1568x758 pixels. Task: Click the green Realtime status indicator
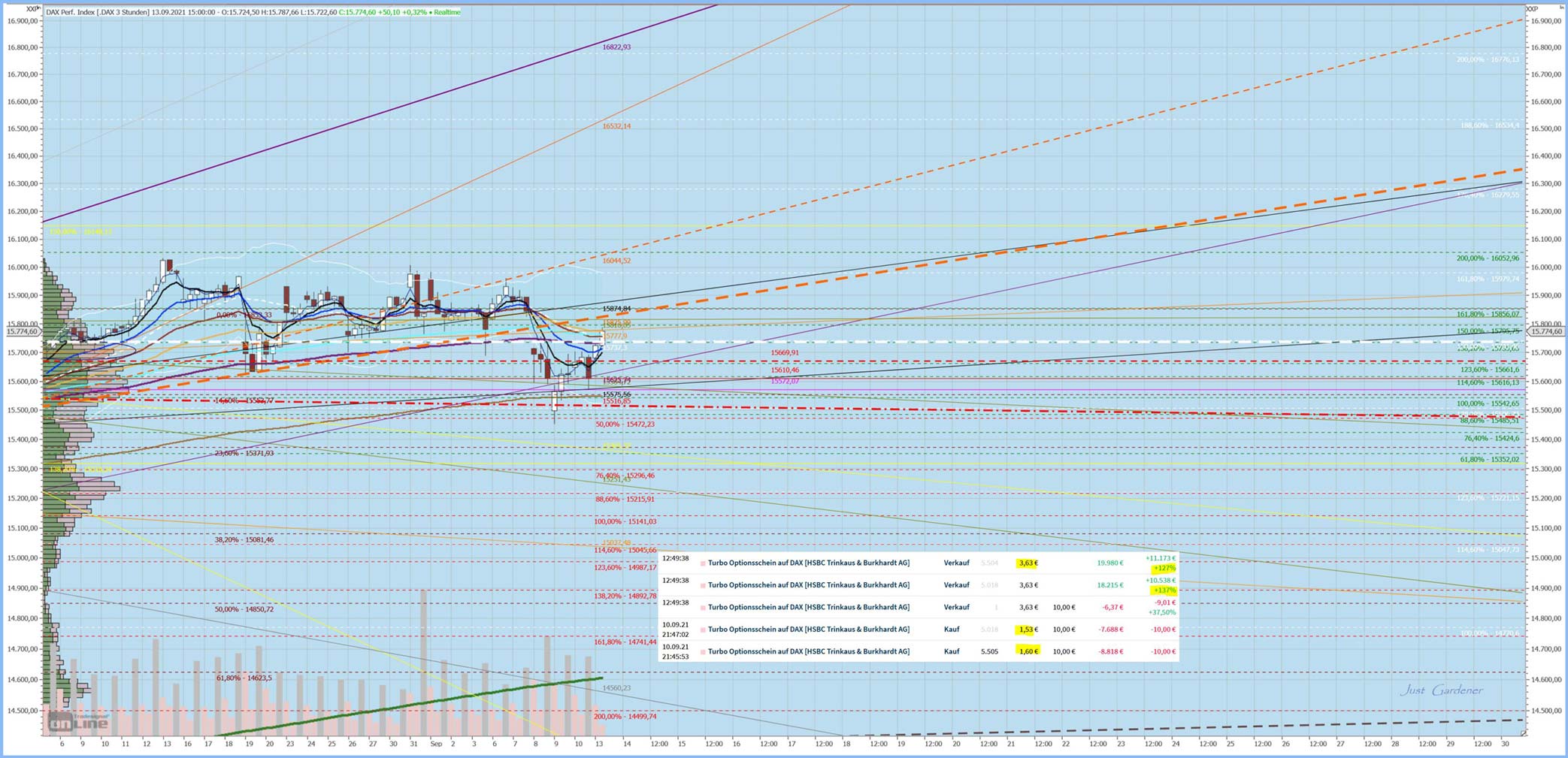point(446,12)
